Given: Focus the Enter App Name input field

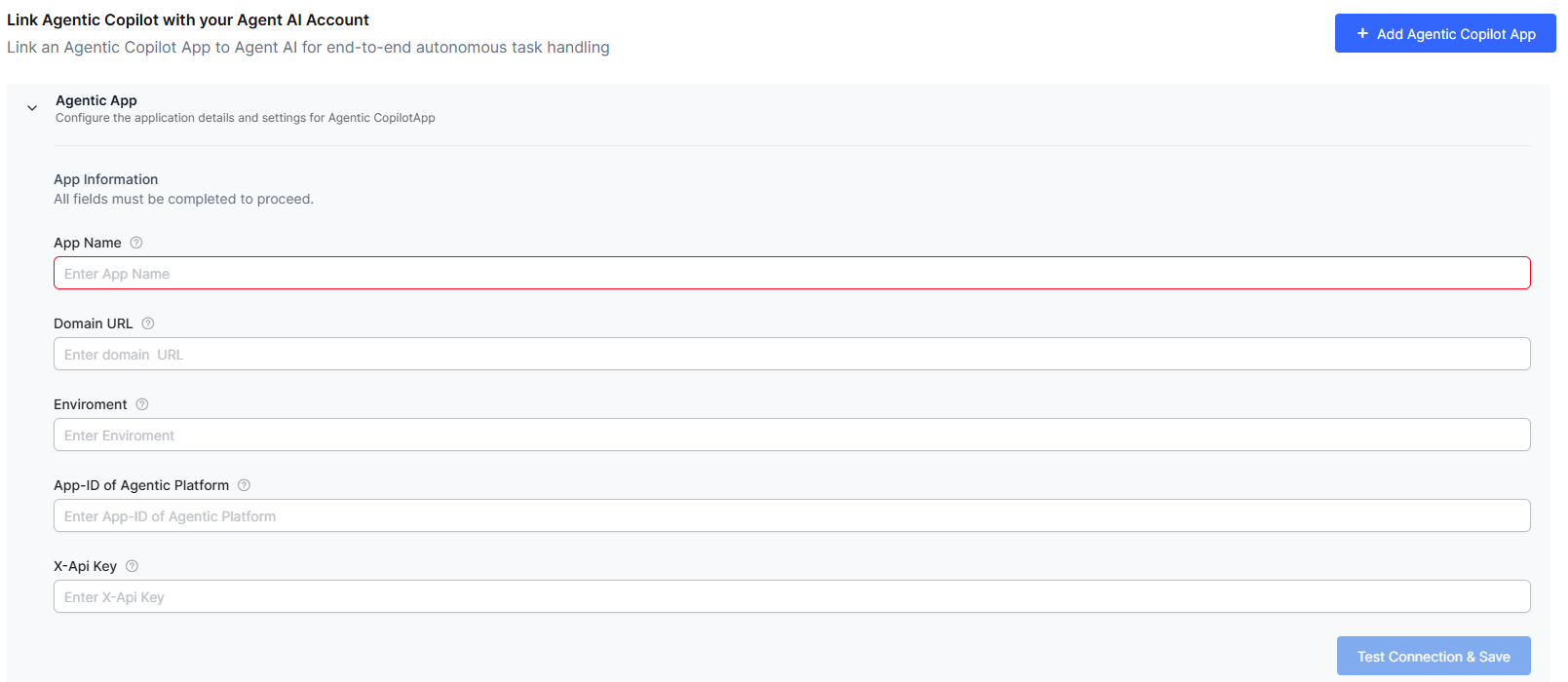Looking at the screenshot, I should [791, 274].
